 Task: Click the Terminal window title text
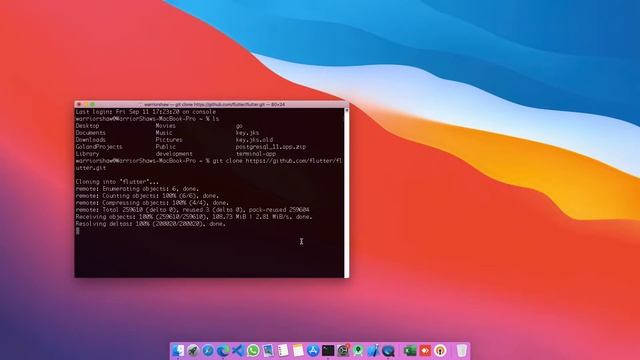point(214,104)
